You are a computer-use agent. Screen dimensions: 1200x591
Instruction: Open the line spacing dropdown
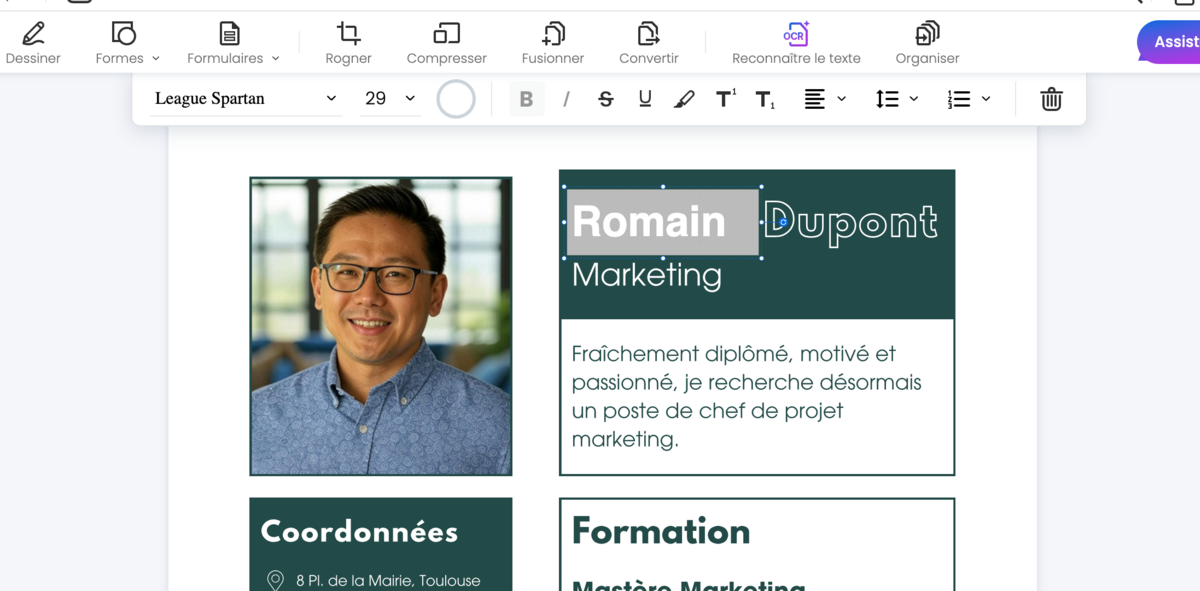coord(897,99)
